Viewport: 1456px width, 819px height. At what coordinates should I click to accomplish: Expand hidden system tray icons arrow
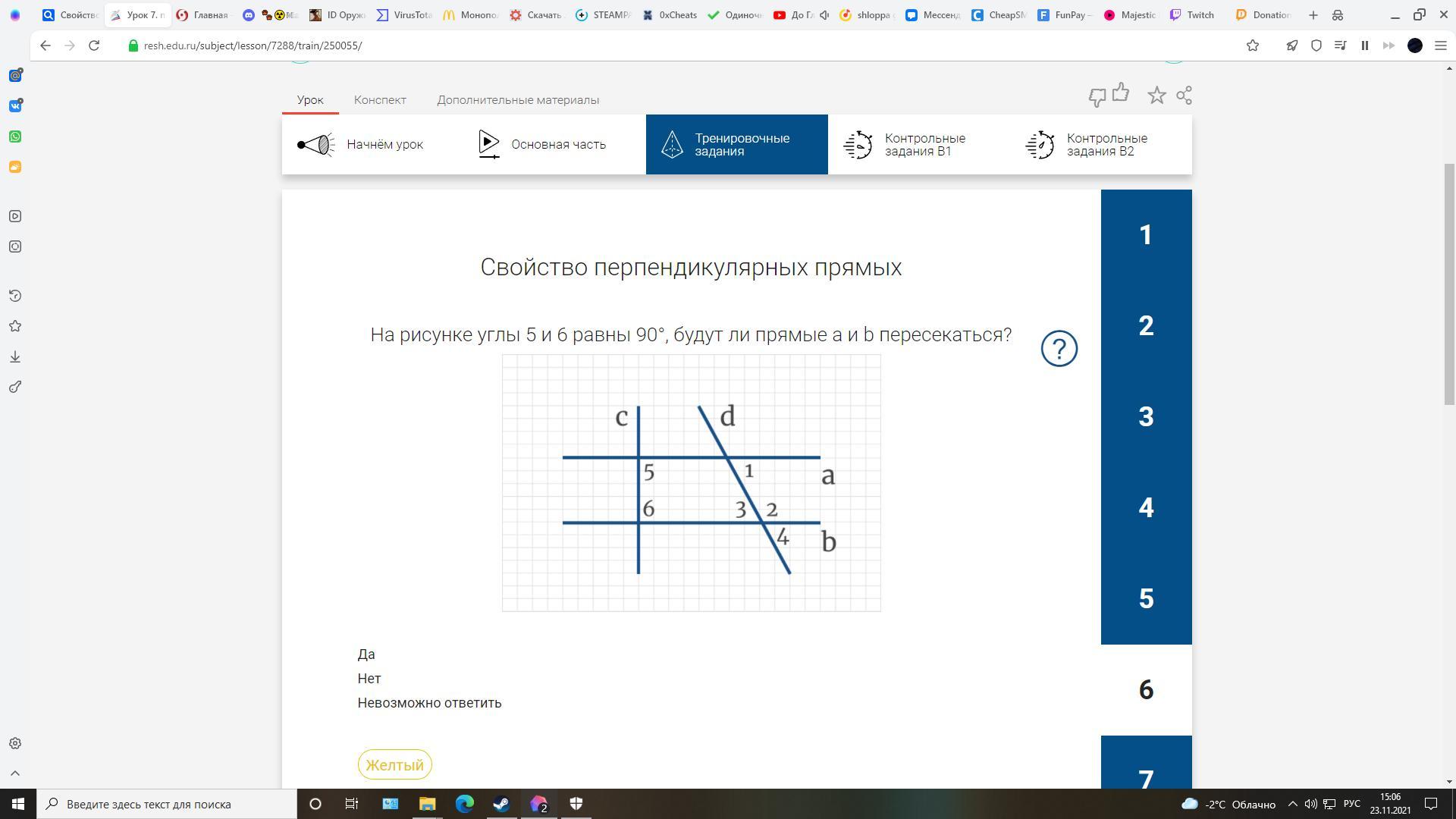coord(1293,804)
